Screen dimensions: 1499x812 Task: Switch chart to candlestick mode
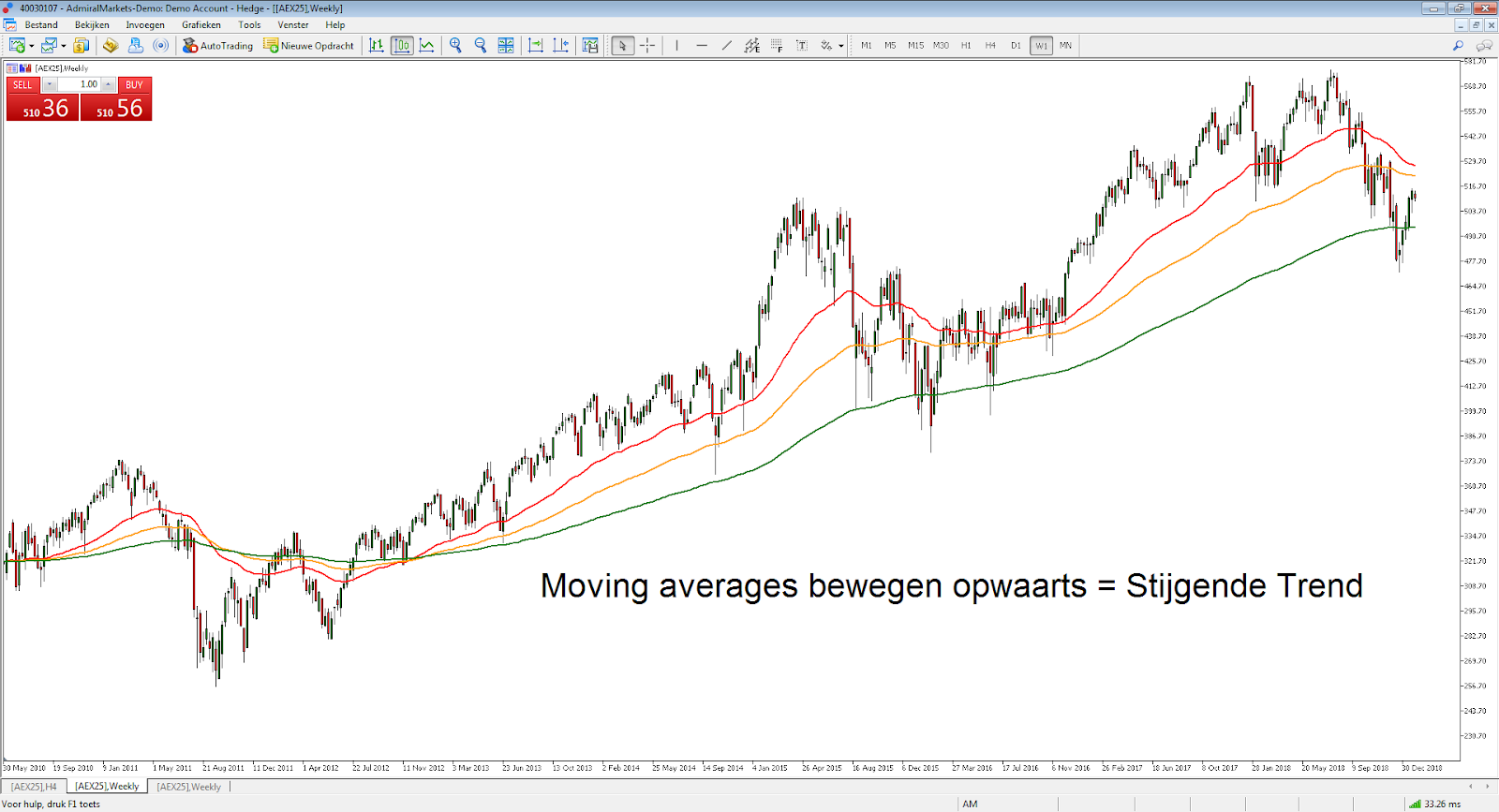(402, 45)
